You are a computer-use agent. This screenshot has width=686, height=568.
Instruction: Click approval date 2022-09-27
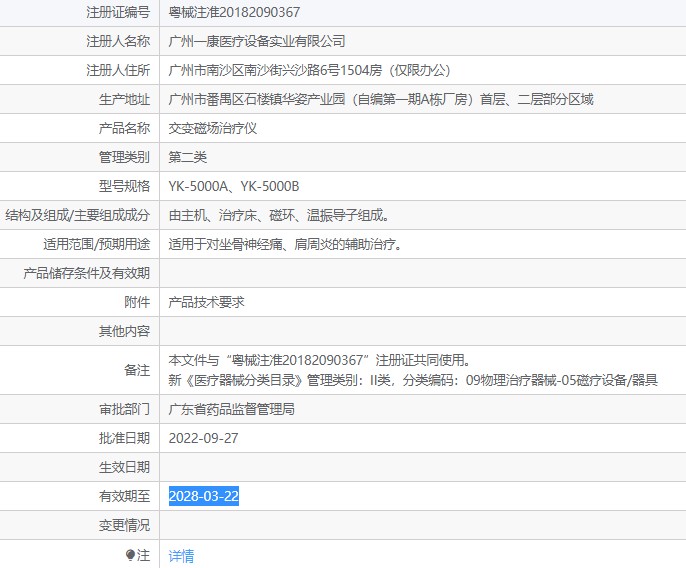click(203, 438)
